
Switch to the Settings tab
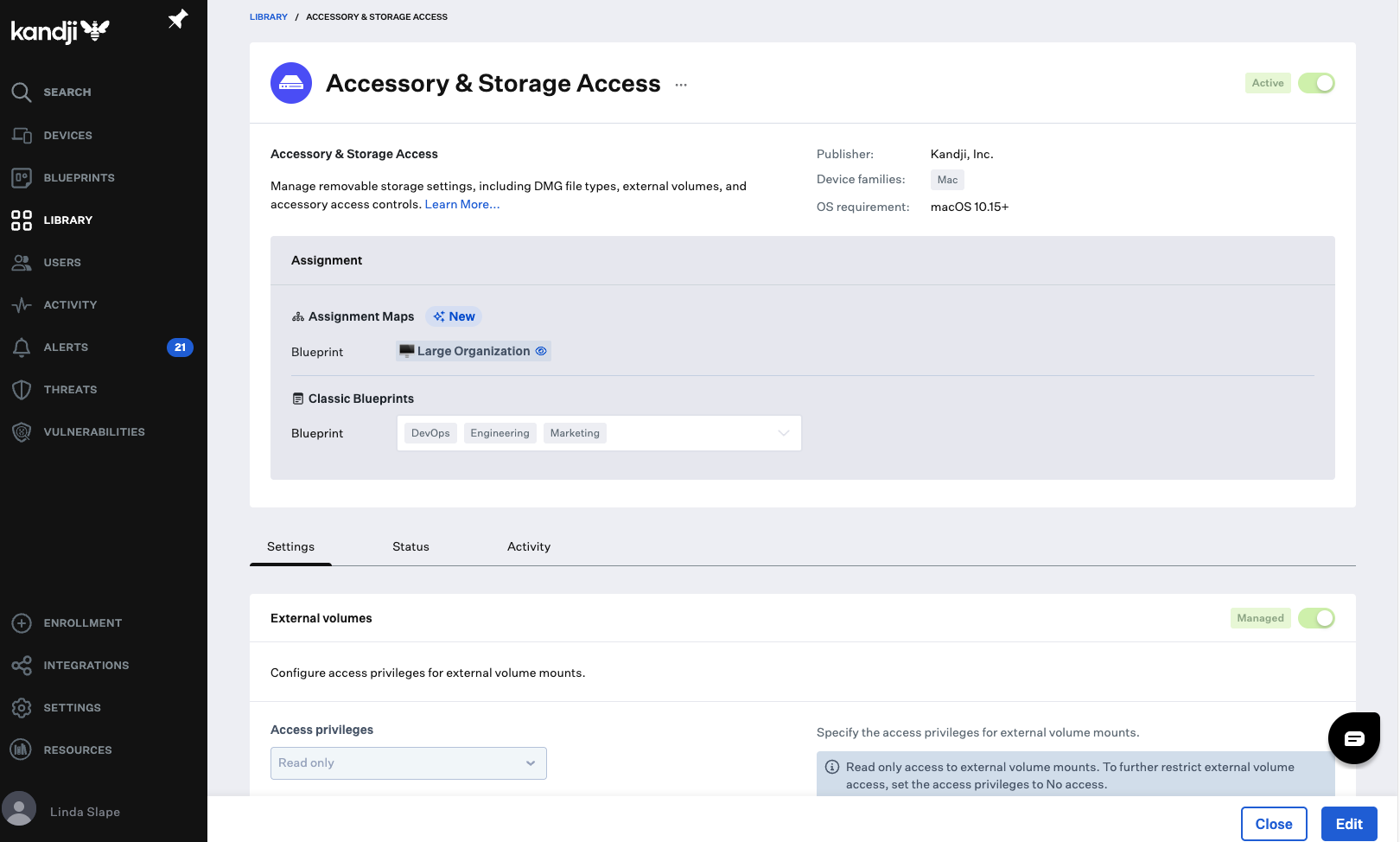coord(290,547)
